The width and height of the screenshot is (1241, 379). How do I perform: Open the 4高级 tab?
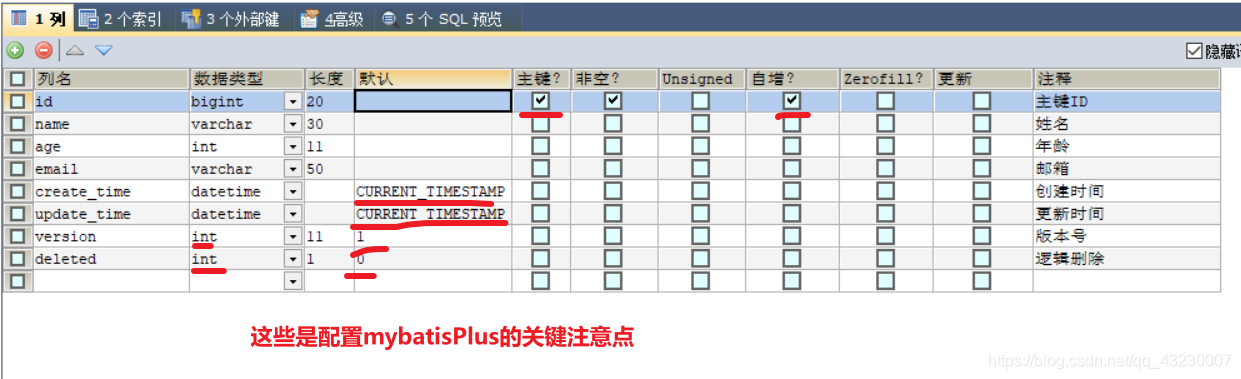coord(332,18)
